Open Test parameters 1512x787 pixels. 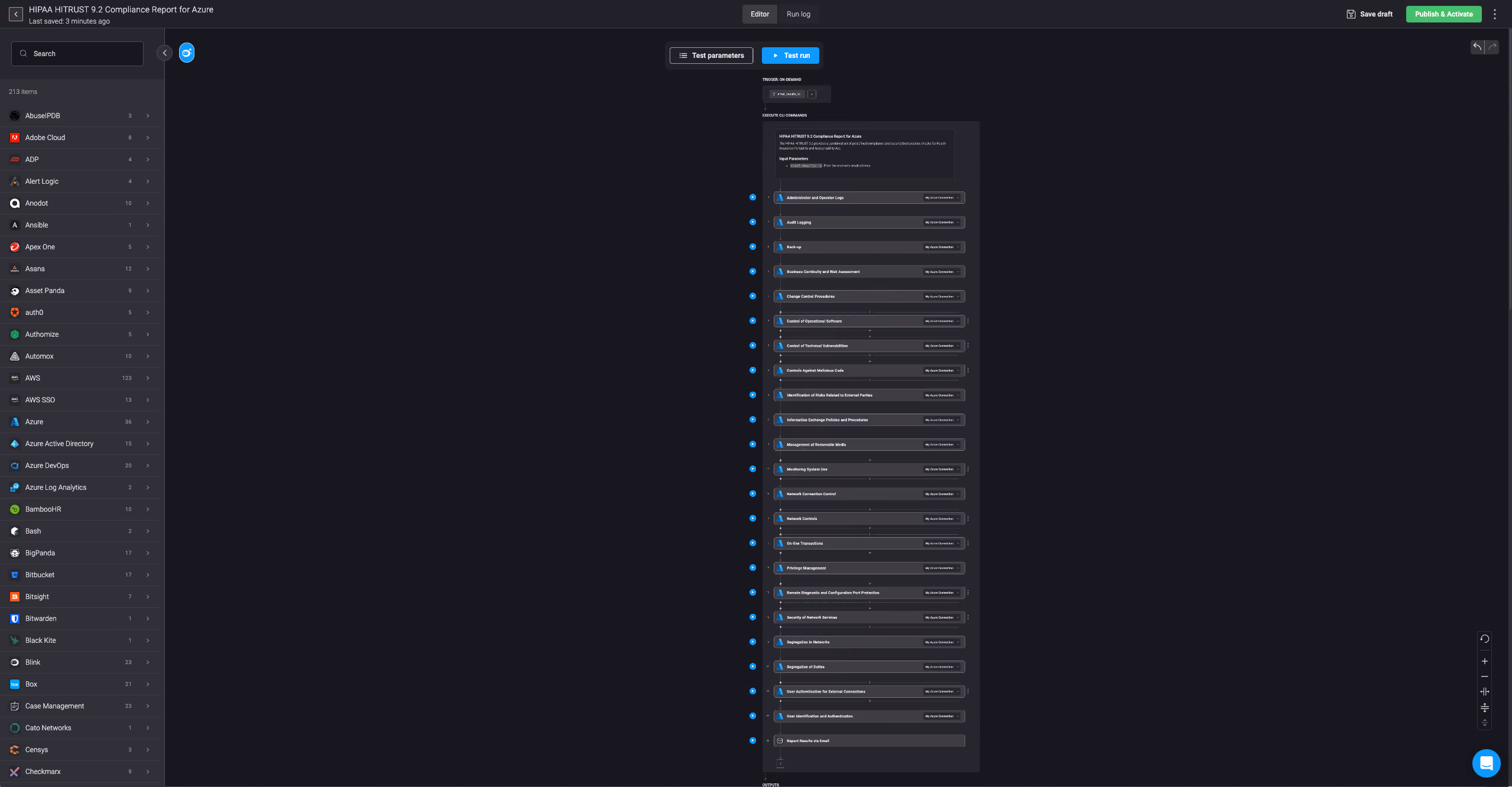point(711,56)
